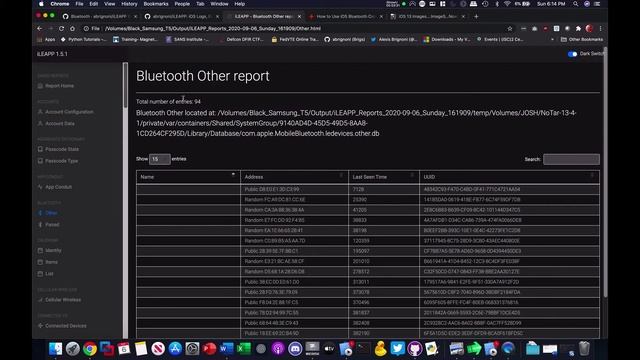Open the Window menu
Image resolution: width=640 pixels, height=360 pixels.
(x=219, y=4)
